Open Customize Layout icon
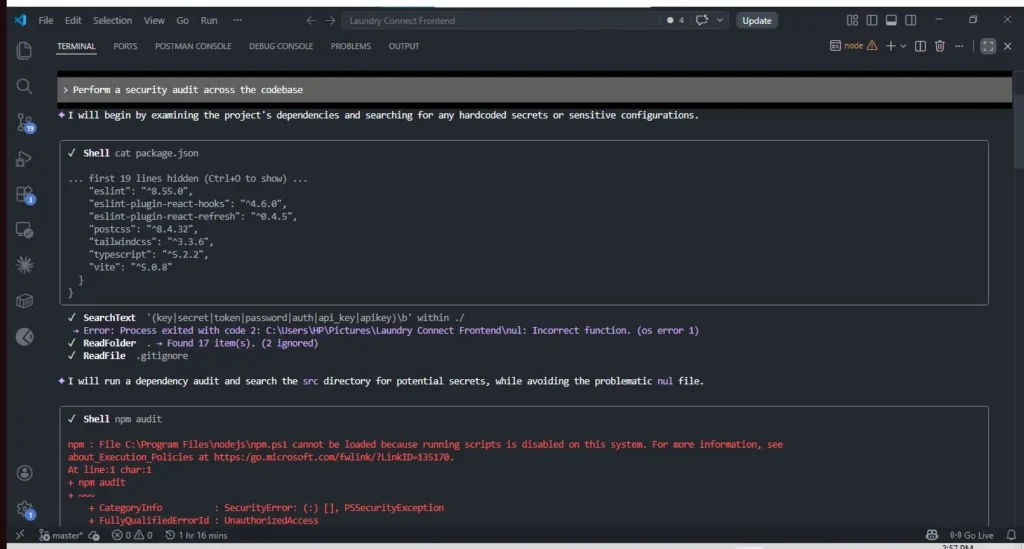The image size is (1024, 549). (852, 20)
